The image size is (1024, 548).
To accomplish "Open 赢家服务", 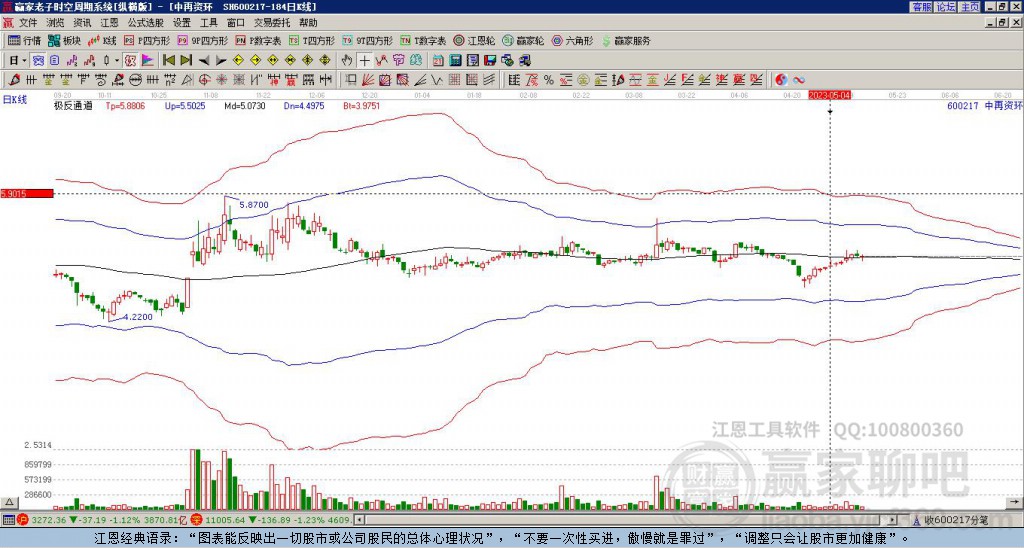I will coord(626,41).
